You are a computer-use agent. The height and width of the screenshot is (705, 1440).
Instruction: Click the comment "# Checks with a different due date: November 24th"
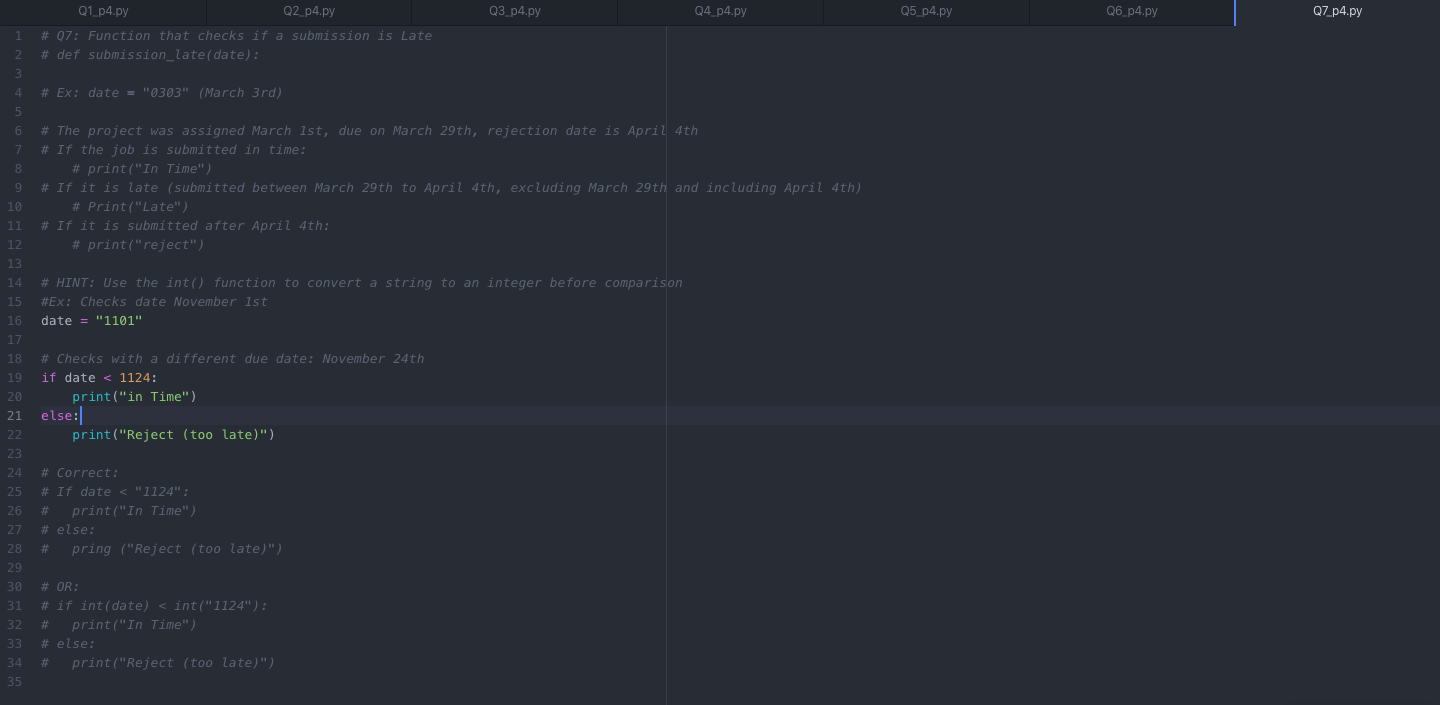point(232,359)
